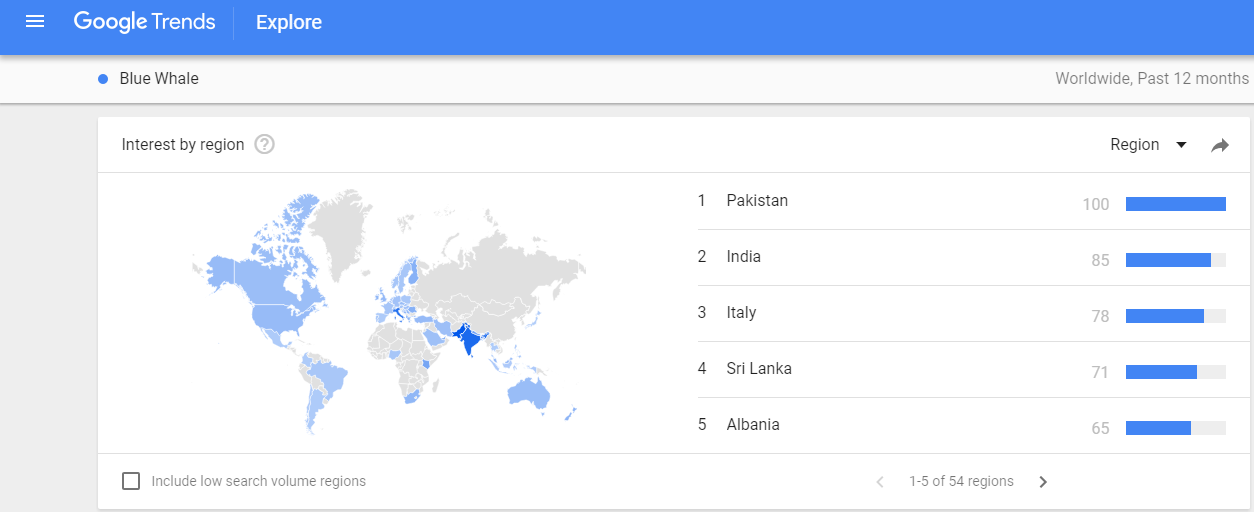
Task: Click the blue dot next to Blue Whale
Action: click(103, 79)
